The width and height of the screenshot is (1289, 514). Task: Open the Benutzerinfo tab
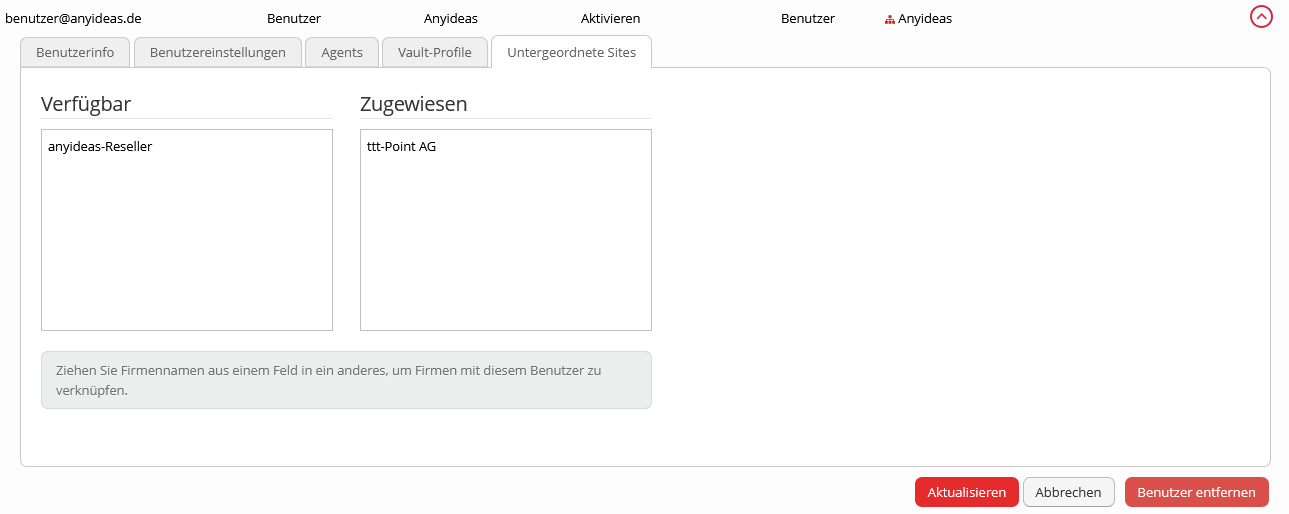pyautogui.click(x=75, y=52)
